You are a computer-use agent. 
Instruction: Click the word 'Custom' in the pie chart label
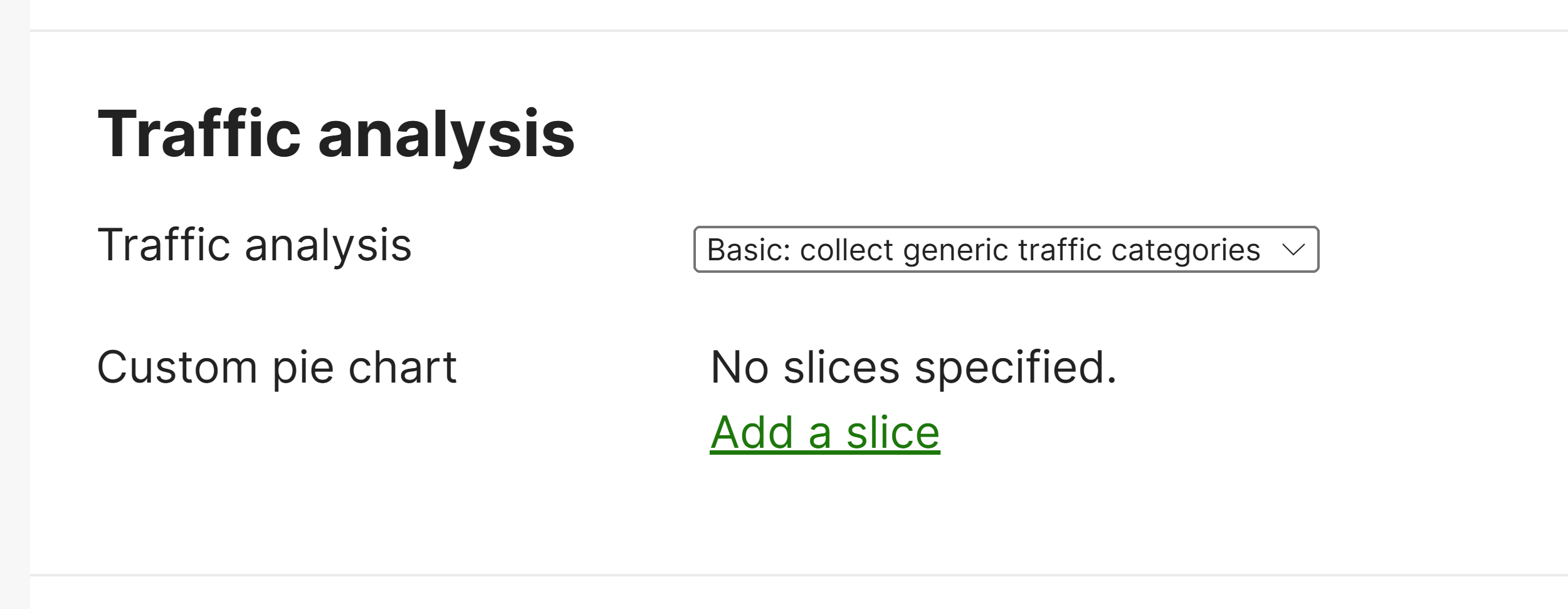coord(177,368)
